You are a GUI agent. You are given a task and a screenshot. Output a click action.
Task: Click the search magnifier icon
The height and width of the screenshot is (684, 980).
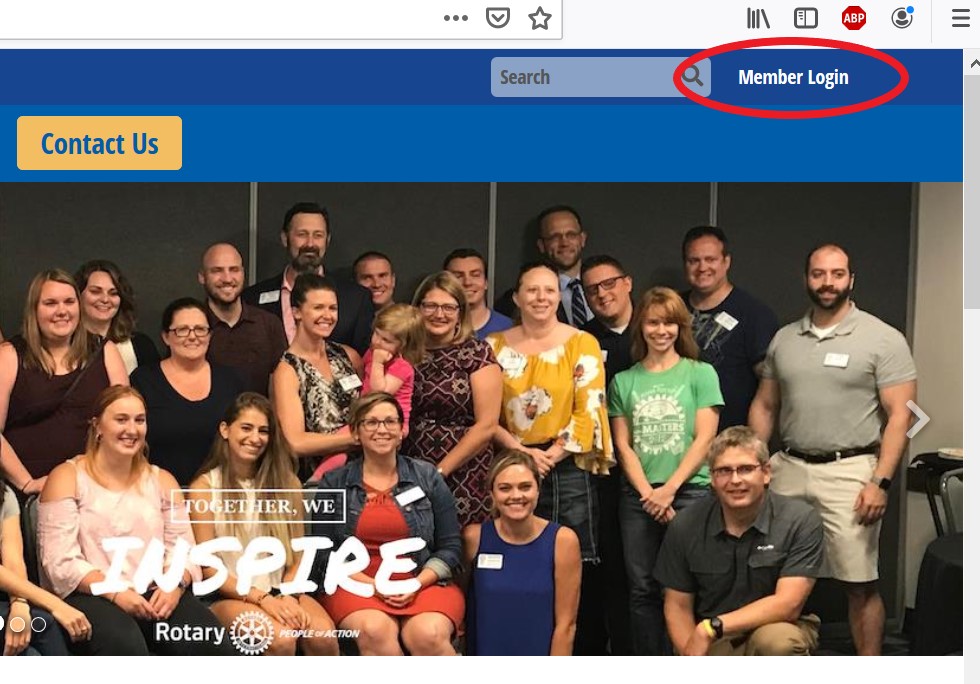tap(692, 76)
